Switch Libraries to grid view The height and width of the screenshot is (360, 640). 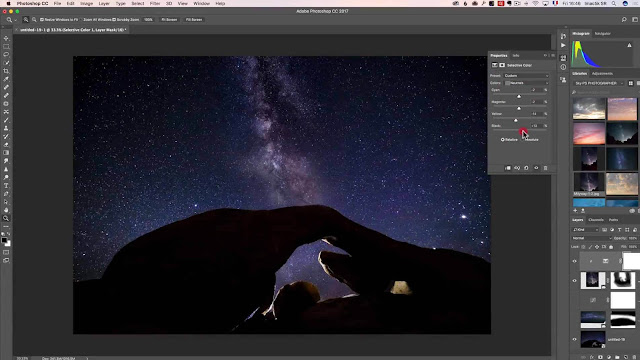point(631,83)
